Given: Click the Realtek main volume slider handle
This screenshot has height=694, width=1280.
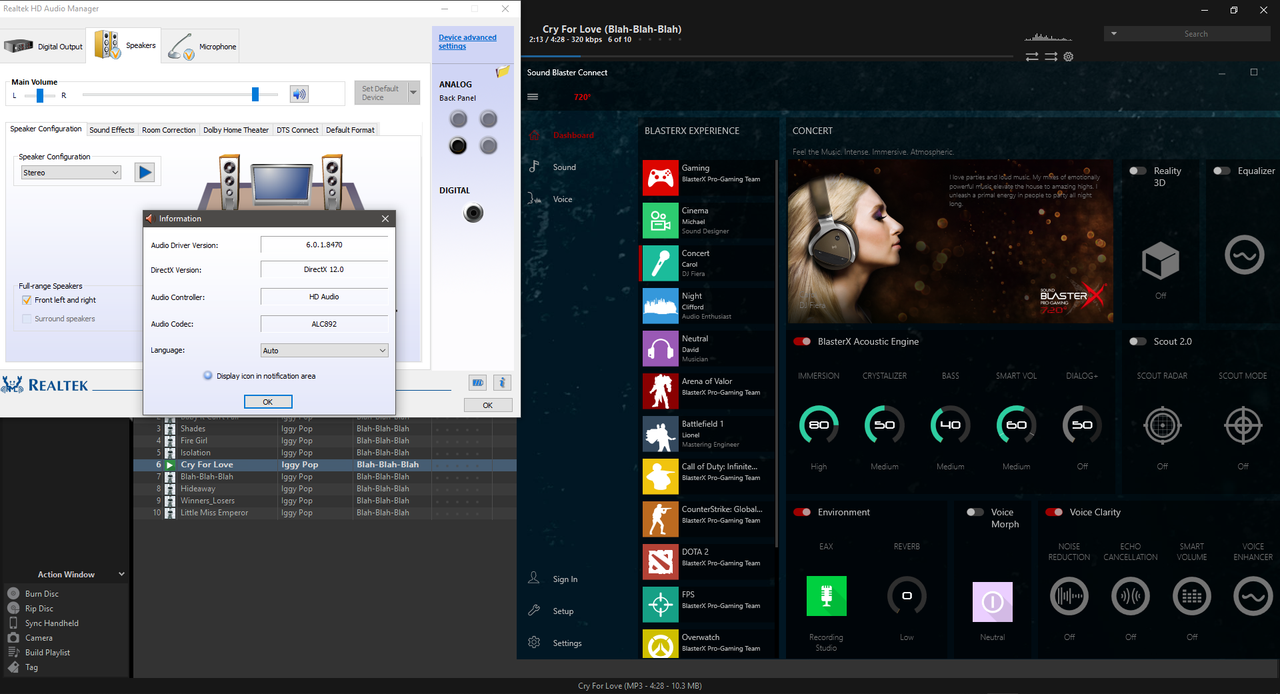Looking at the screenshot, I should click(255, 94).
